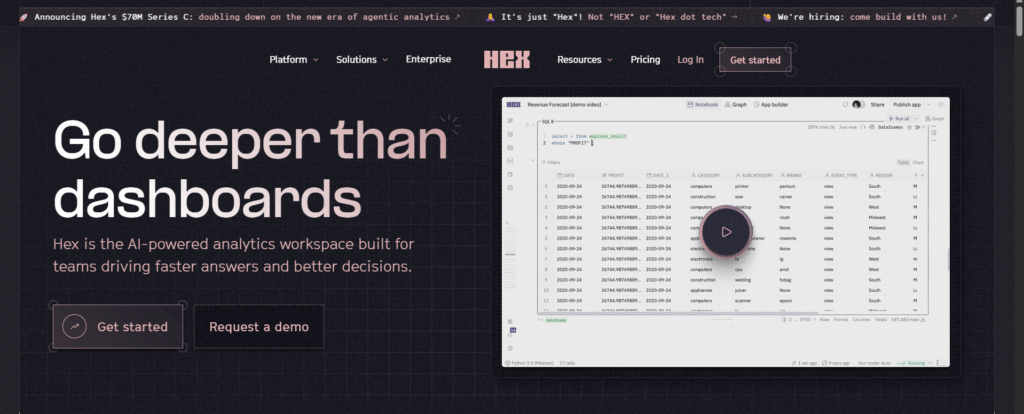Select the Notebook tab in demo video
The height and width of the screenshot is (414, 1024).
(x=703, y=104)
